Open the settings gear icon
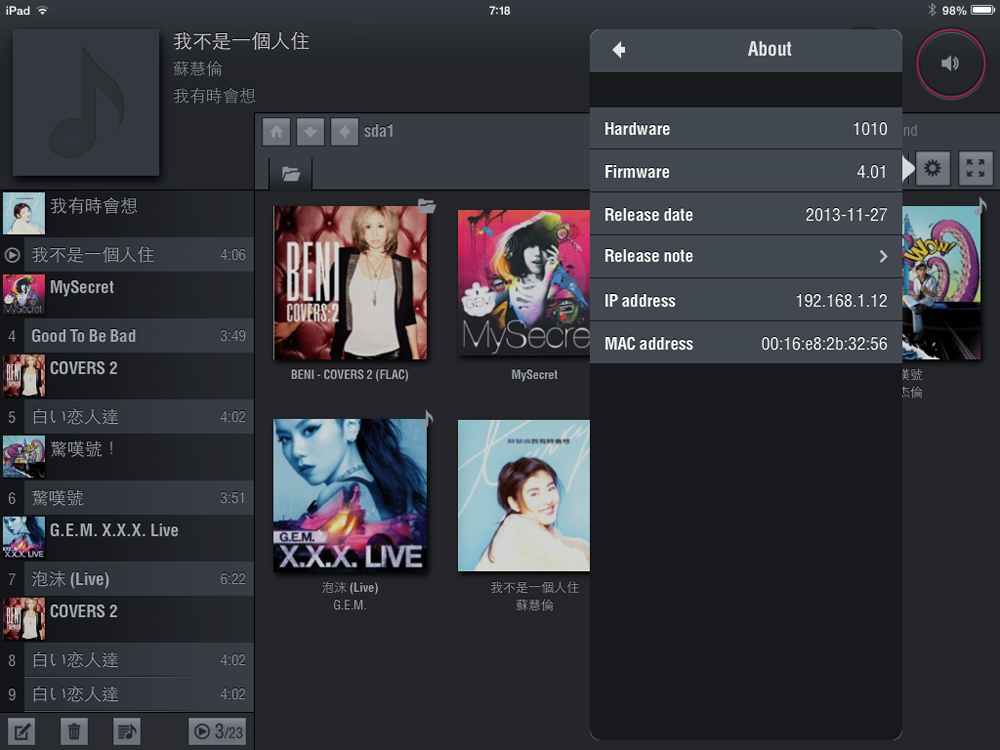1000x750 pixels. (x=932, y=168)
